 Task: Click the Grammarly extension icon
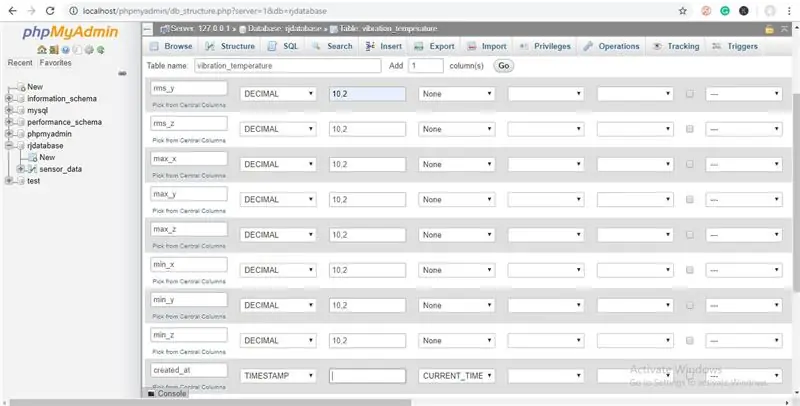pyautogui.click(x=723, y=10)
